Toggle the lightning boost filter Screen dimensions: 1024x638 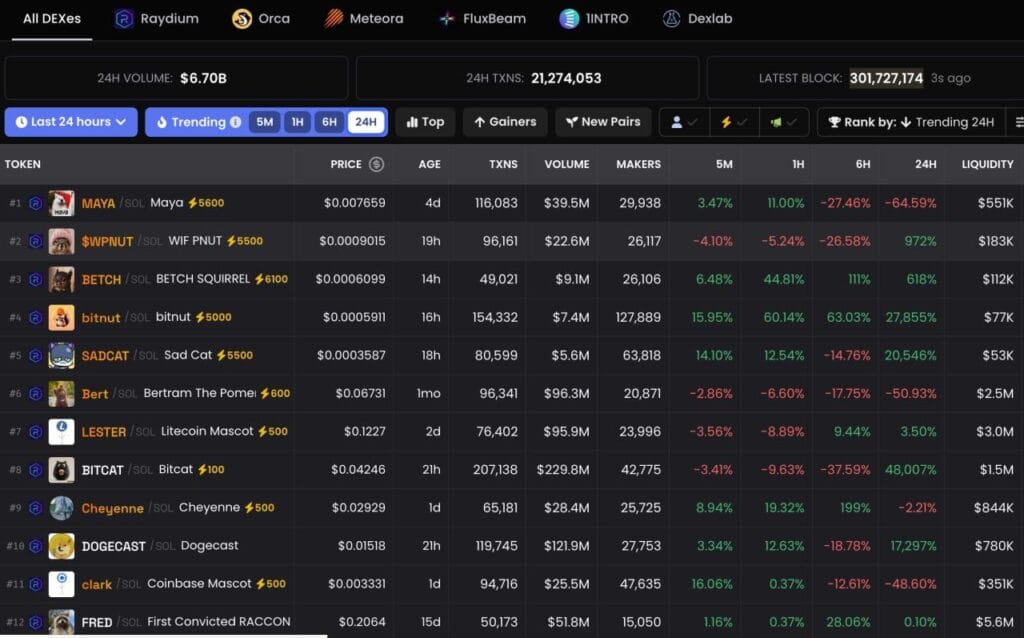pos(734,122)
